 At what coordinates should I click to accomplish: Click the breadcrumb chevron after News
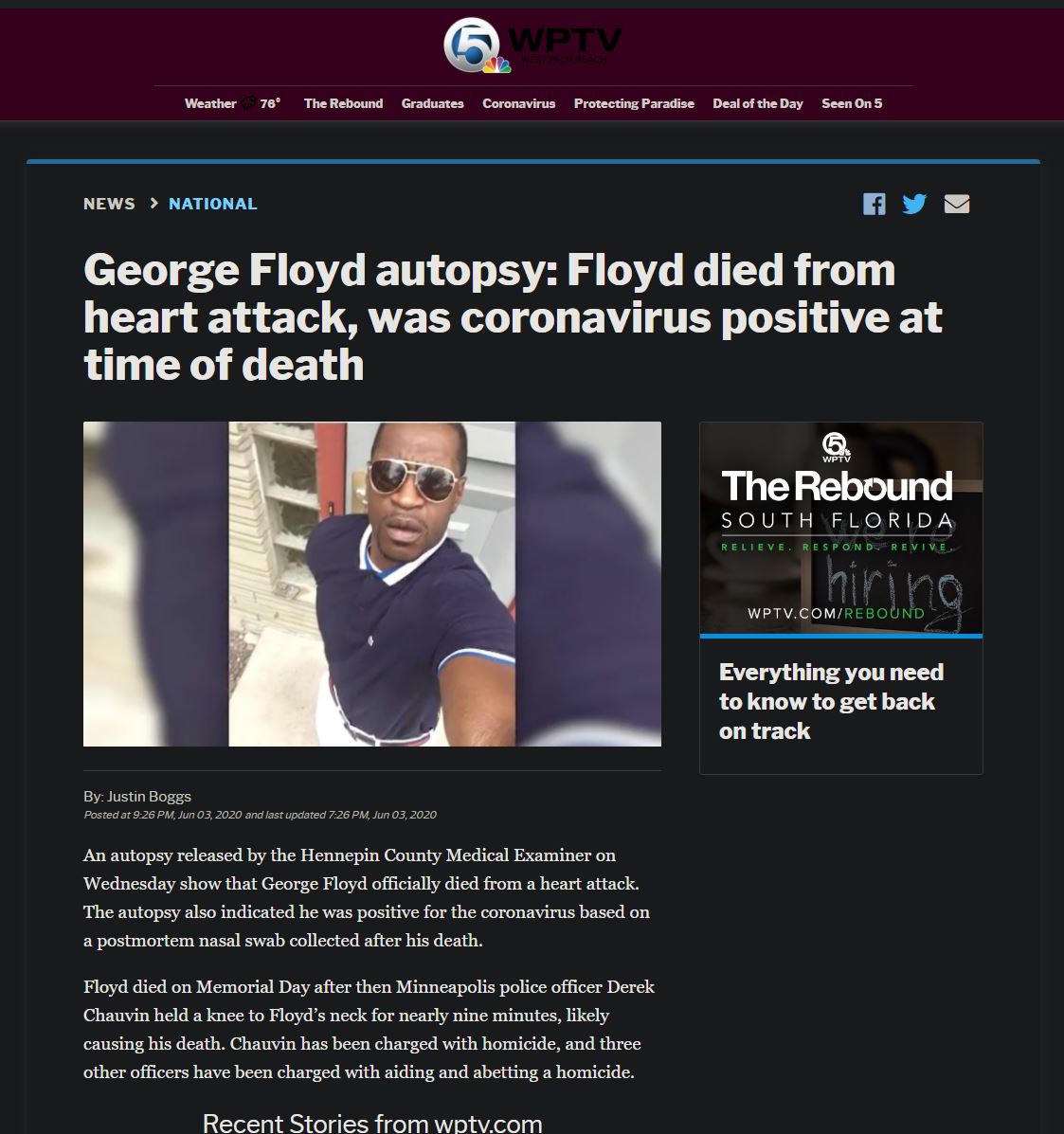tap(153, 204)
